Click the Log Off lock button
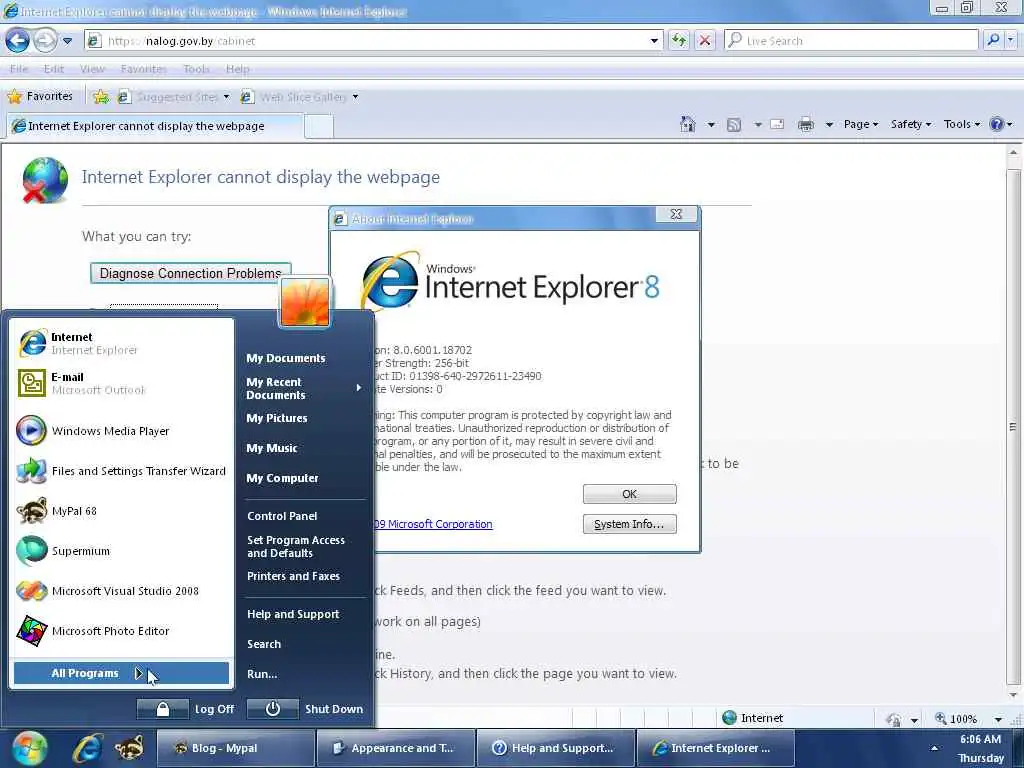Viewport: 1024px width, 768px height. coord(163,709)
